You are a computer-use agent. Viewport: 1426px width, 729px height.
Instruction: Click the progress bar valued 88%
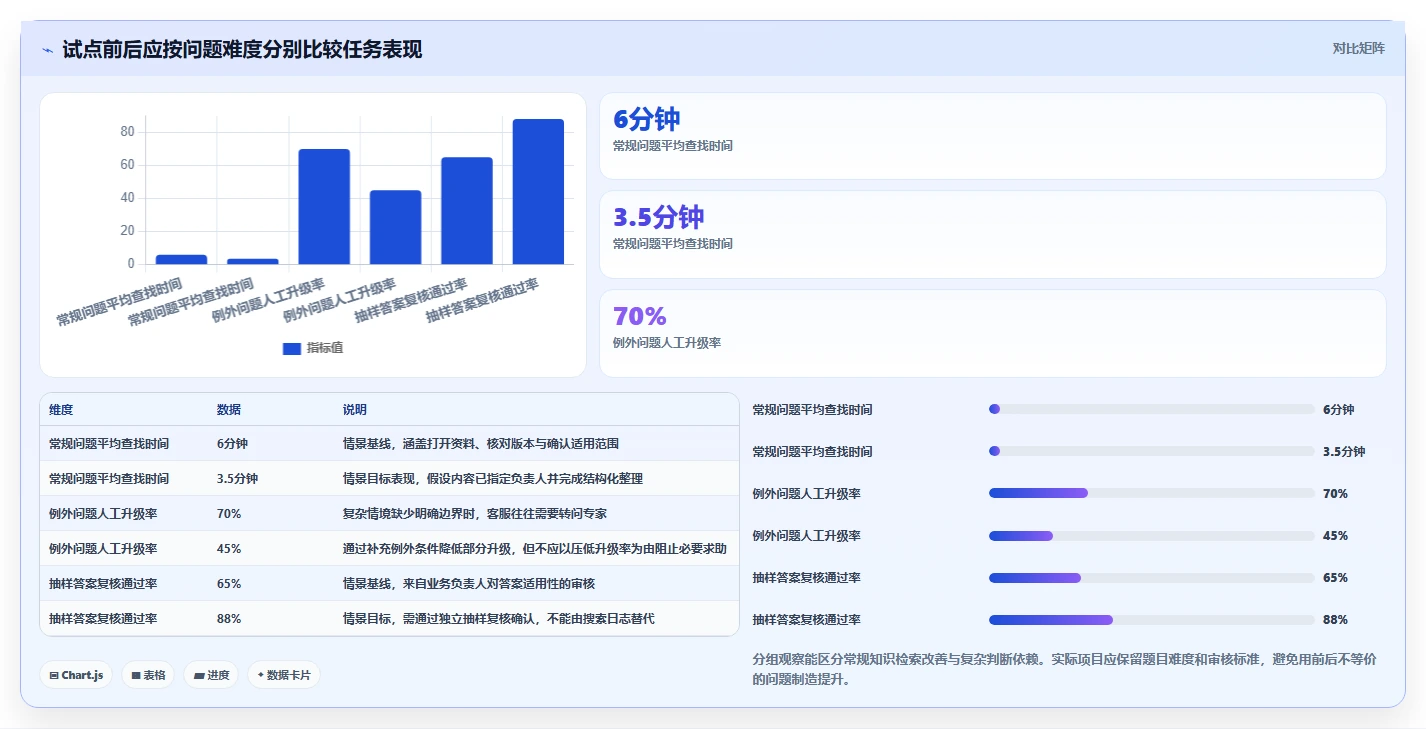coord(1151,619)
